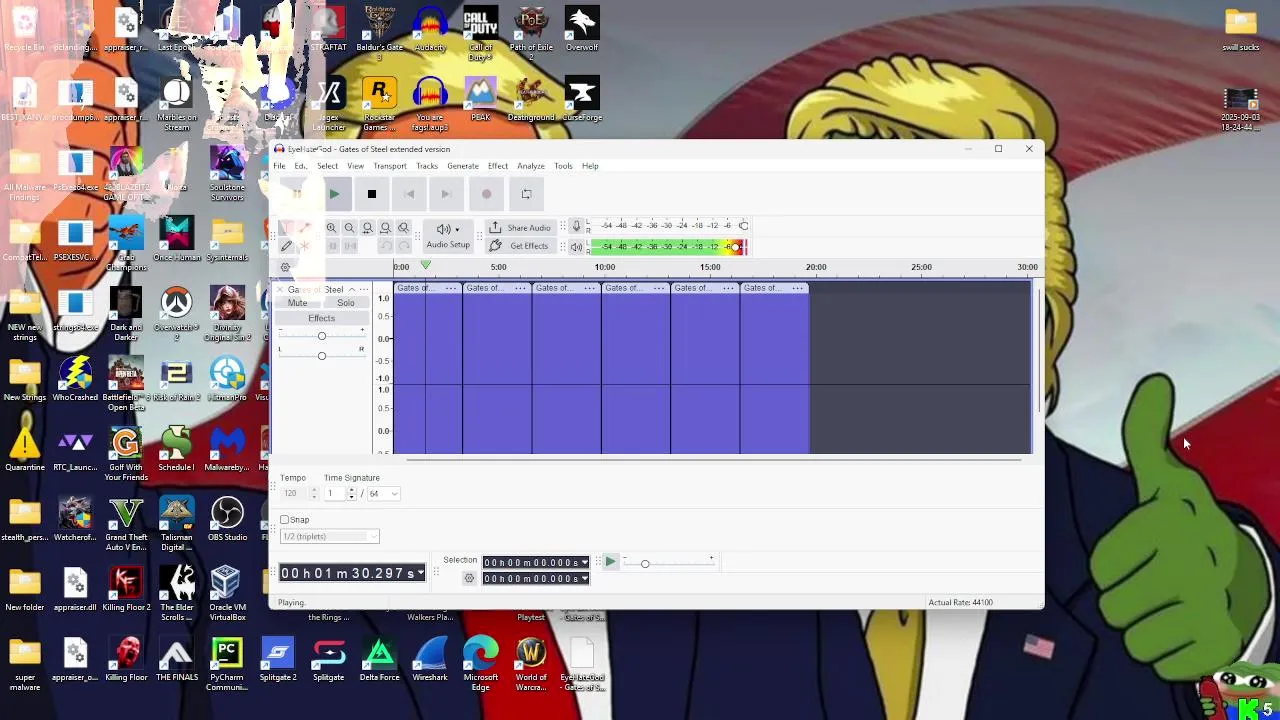Open the snap 1/2 (triplets) dropdown
The width and height of the screenshot is (1280, 720).
pyautogui.click(x=329, y=537)
